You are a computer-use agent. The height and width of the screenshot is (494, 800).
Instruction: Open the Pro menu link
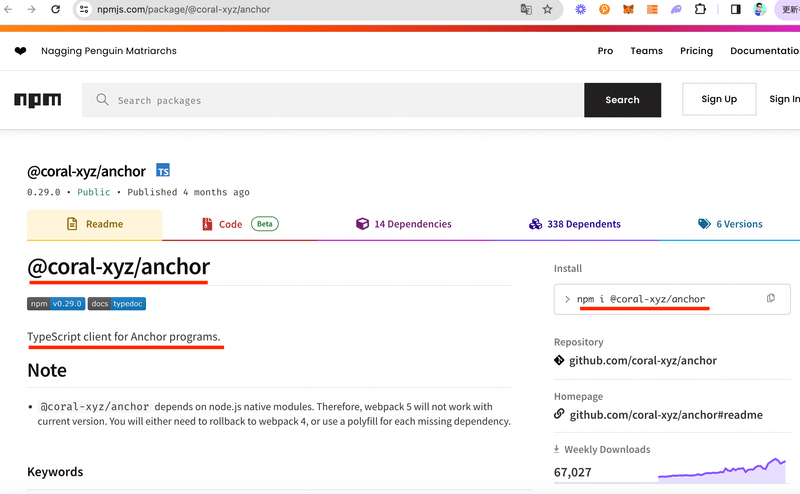(605, 51)
